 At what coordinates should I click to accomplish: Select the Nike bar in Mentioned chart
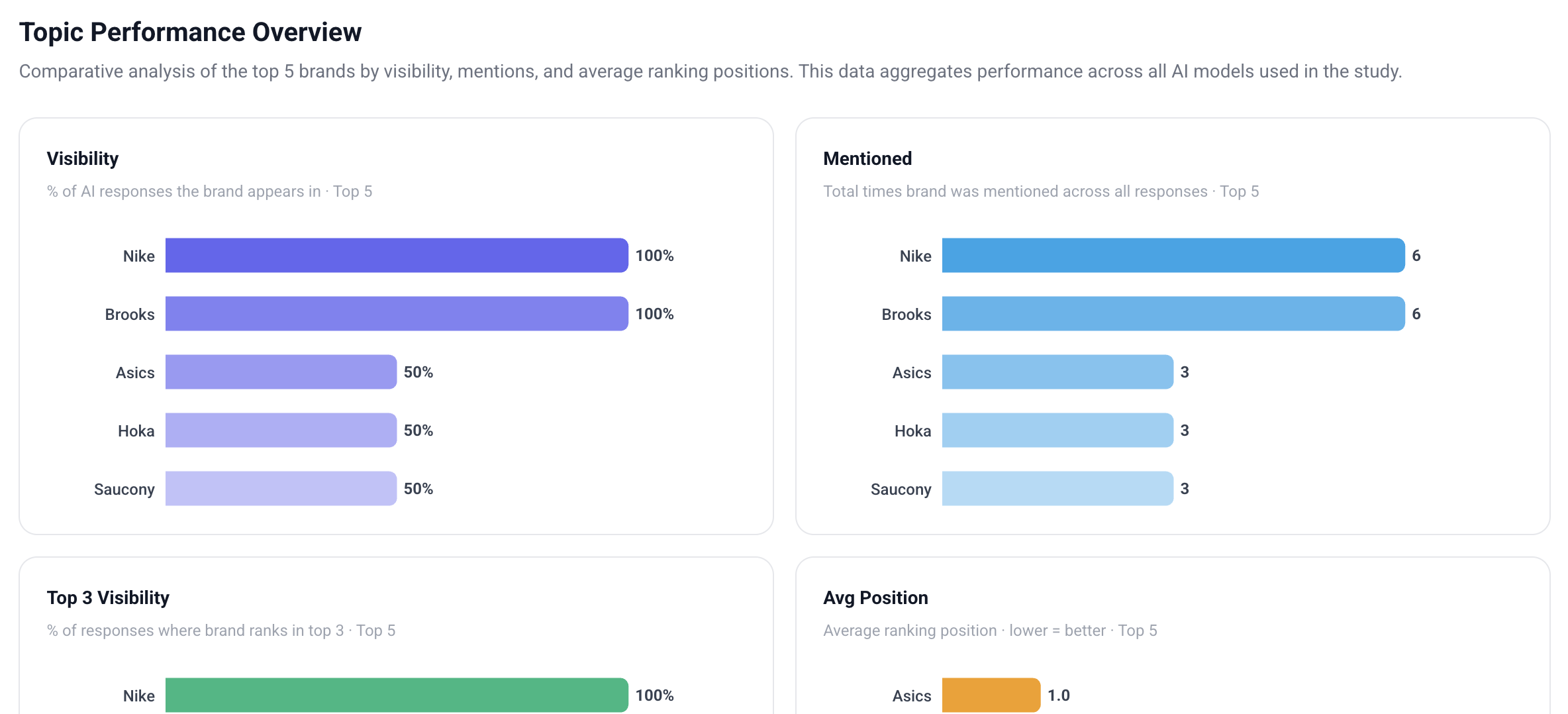coord(1173,256)
